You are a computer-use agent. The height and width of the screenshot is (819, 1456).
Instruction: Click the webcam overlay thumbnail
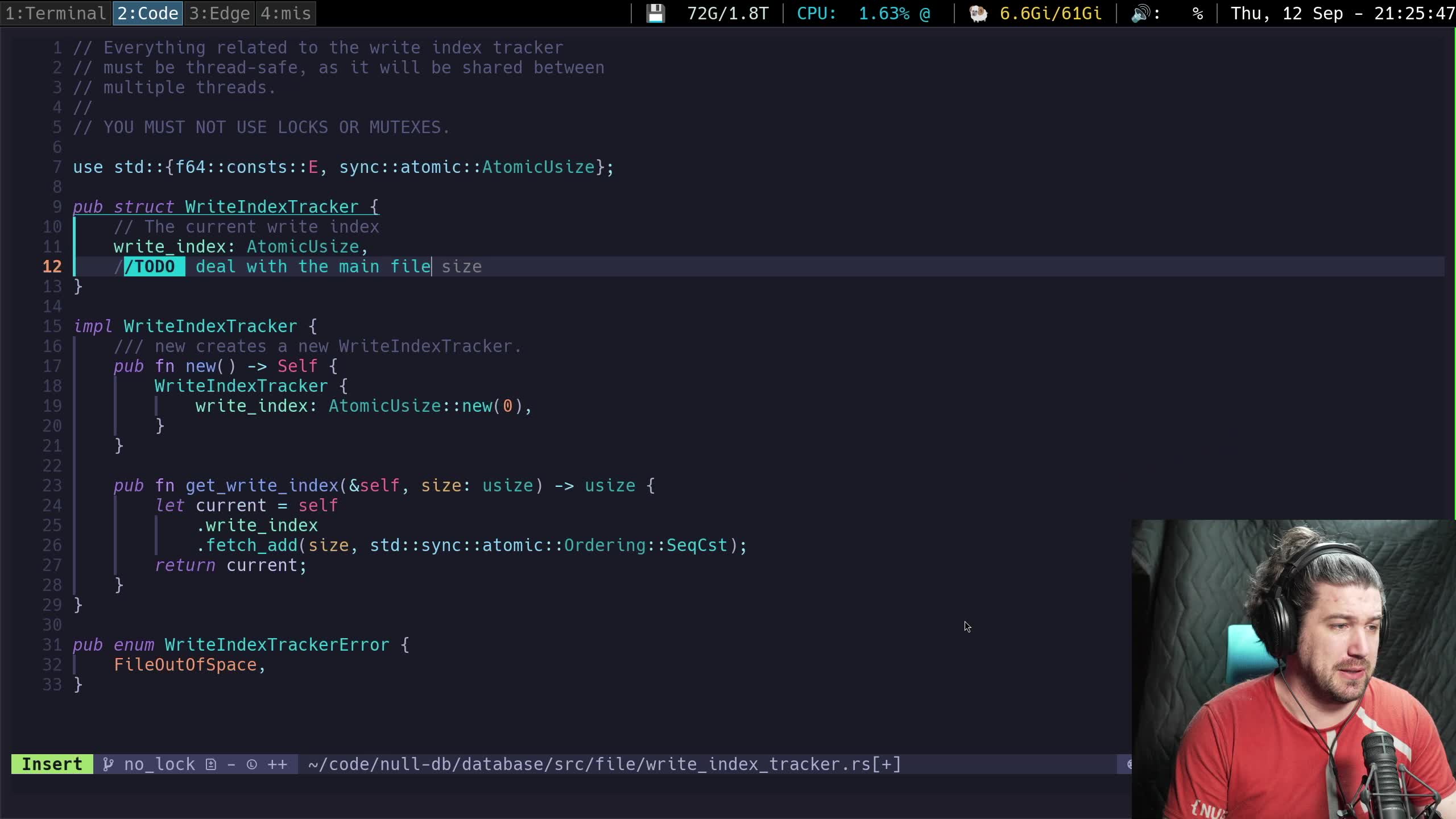pyautogui.click(x=1293, y=669)
